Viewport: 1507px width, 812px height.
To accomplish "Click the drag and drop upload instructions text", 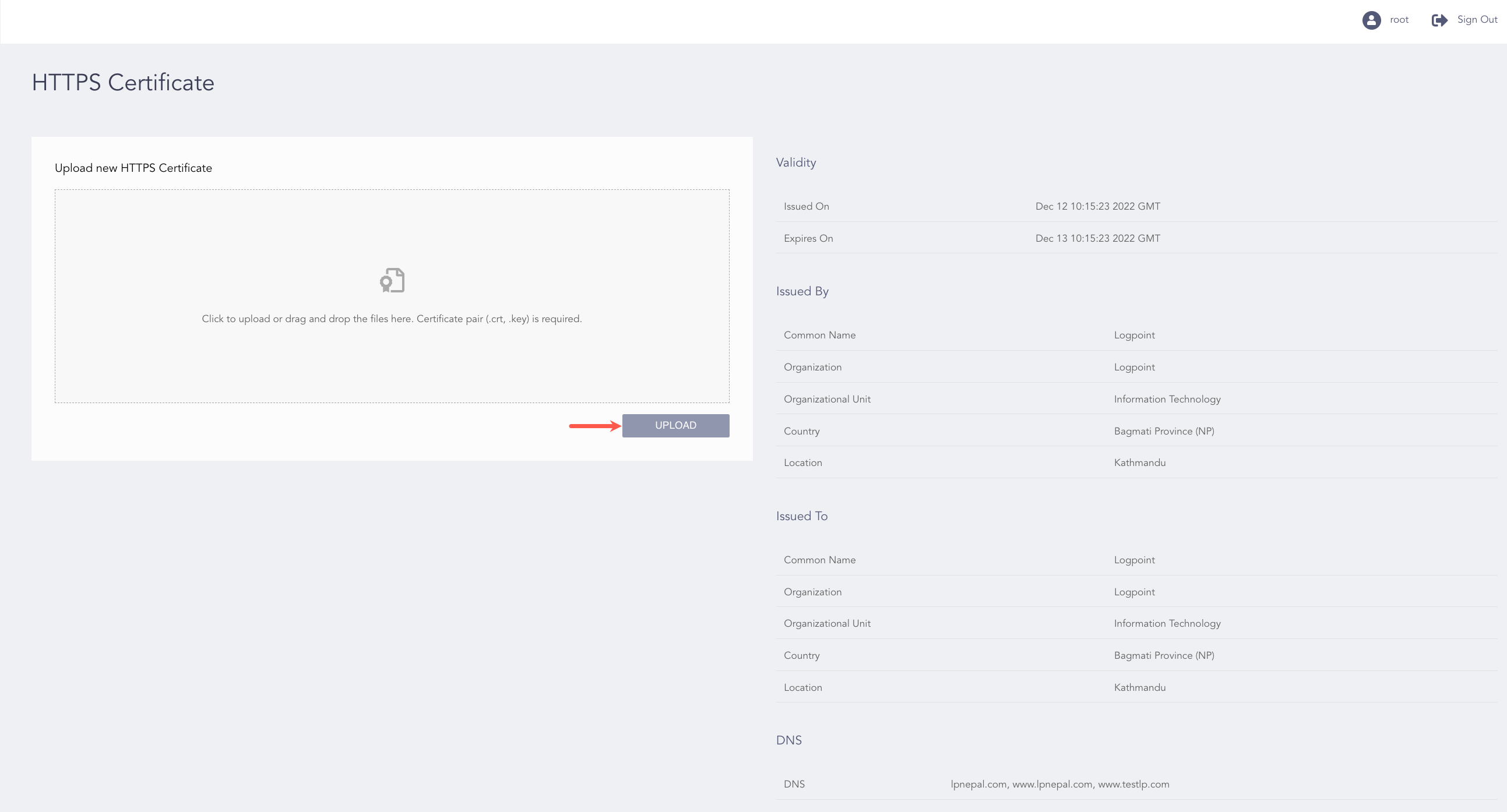I will click(392, 319).
